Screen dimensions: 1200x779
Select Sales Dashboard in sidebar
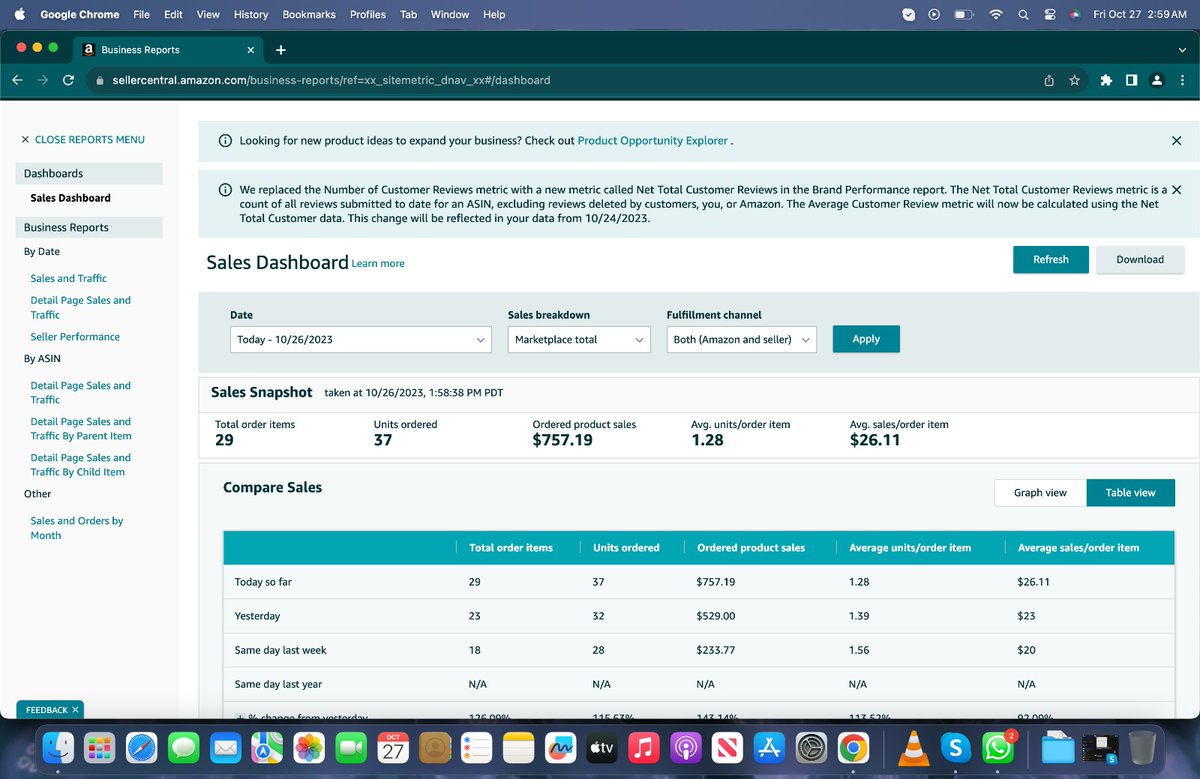tap(70, 198)
